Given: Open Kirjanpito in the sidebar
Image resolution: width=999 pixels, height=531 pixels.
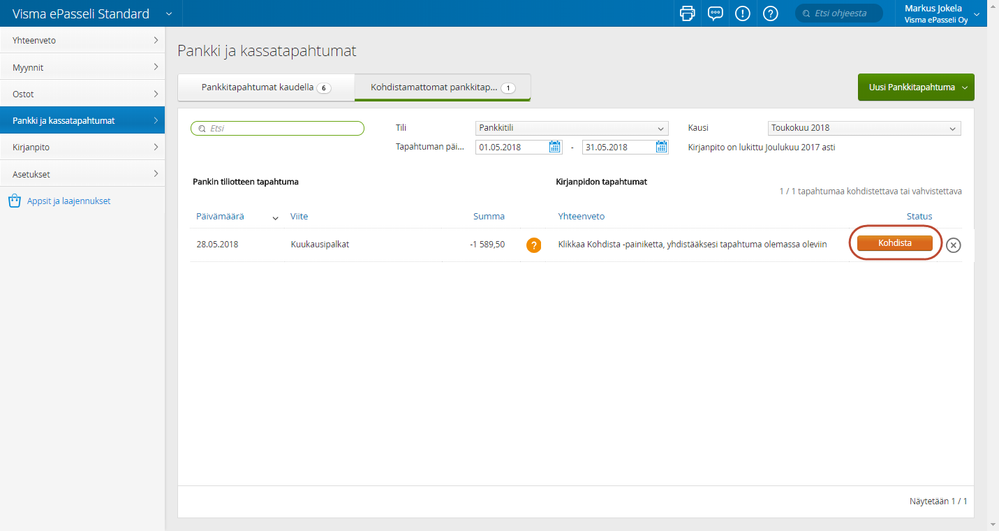Looking at the screenshot, I should click(x=82, y=147).
